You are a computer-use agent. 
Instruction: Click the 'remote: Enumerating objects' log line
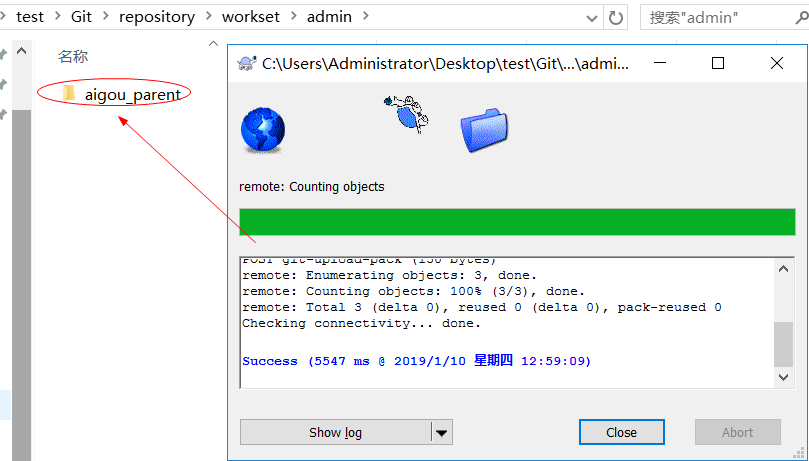(x=390, y=275)
